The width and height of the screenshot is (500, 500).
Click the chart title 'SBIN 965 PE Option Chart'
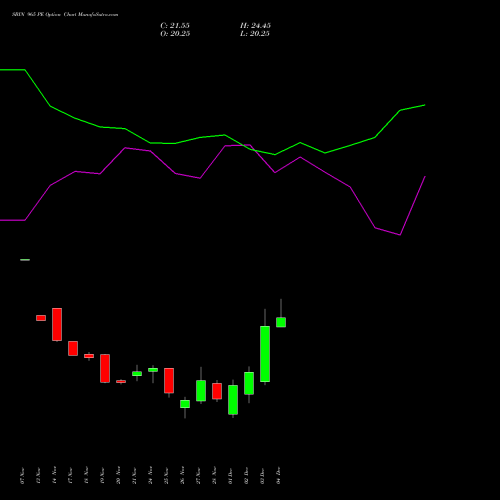[65, 15]
